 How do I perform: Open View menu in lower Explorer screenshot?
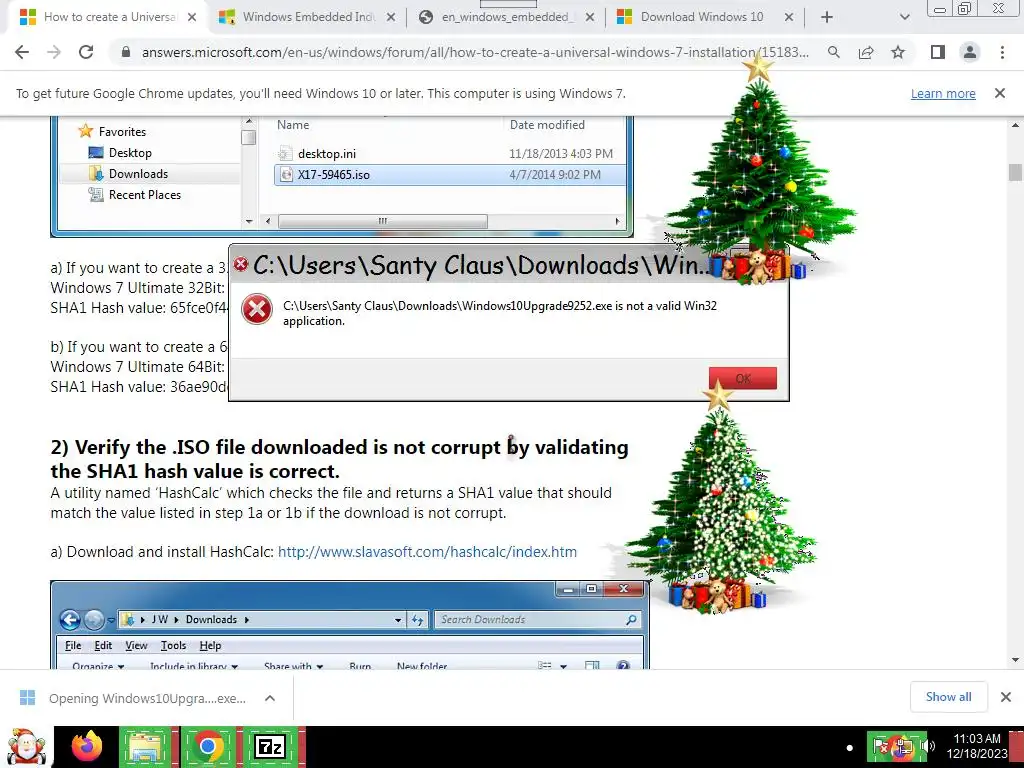point(136,645)
